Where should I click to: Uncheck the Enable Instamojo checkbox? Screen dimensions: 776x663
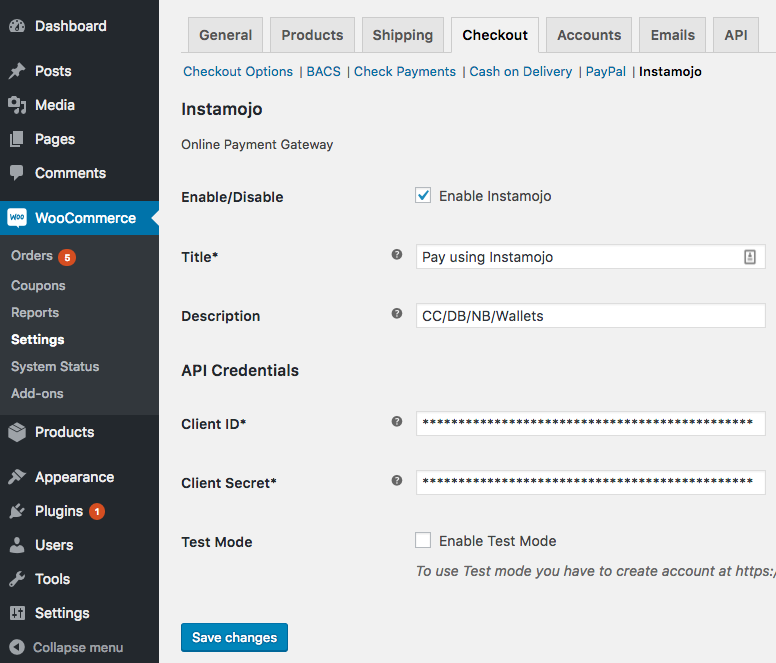423,196
